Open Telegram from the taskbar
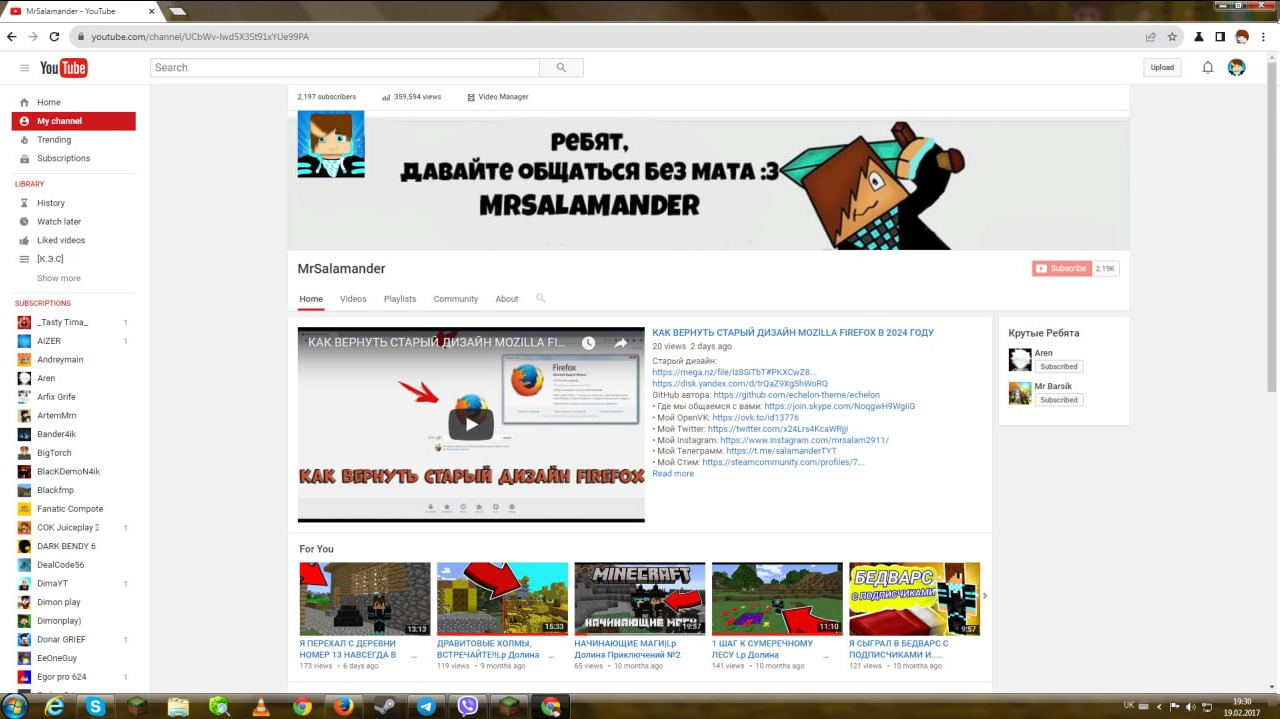Screen dimensions: 1280x719 (x=426, y=706)
